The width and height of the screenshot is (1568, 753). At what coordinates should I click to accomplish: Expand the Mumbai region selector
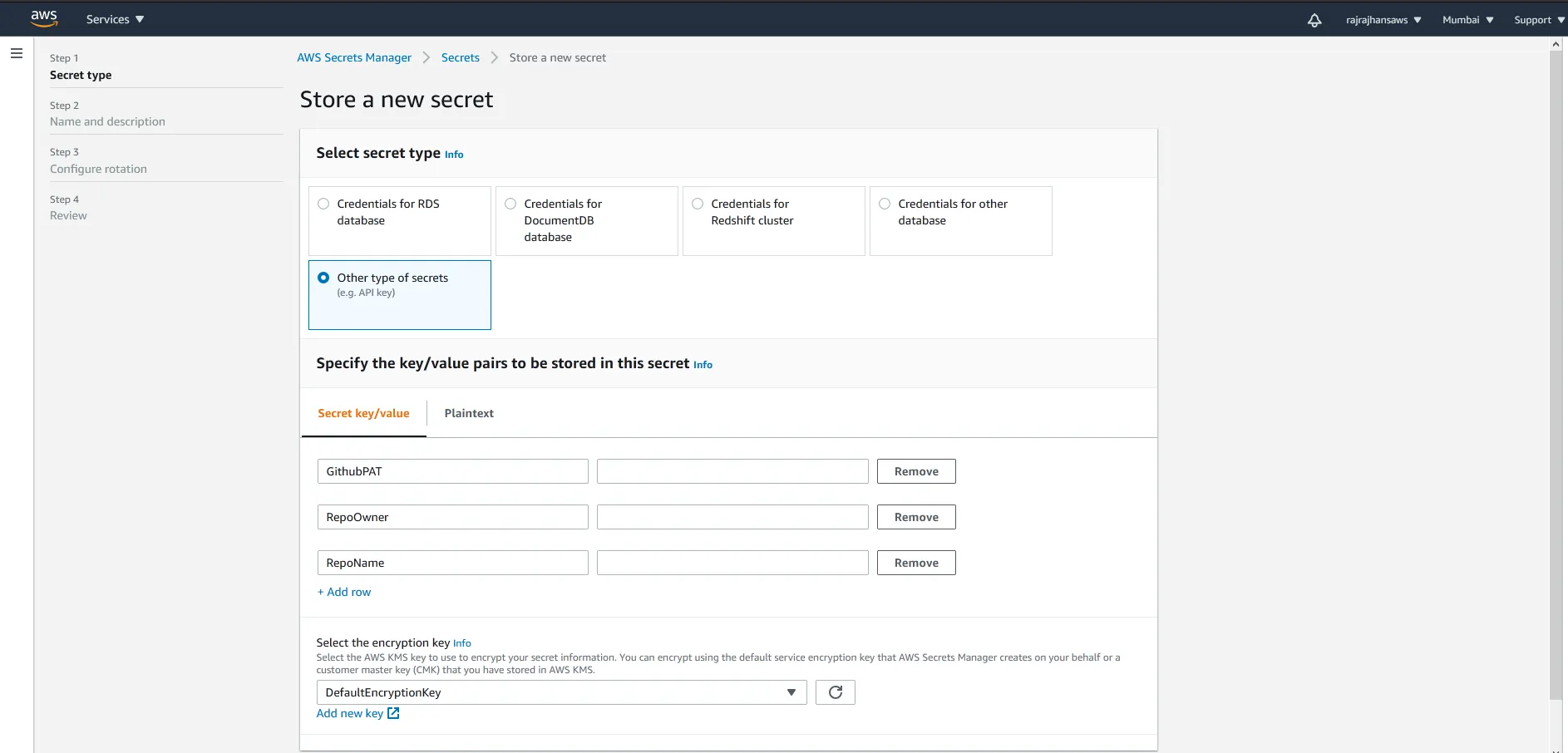(x=1467, y=19)
